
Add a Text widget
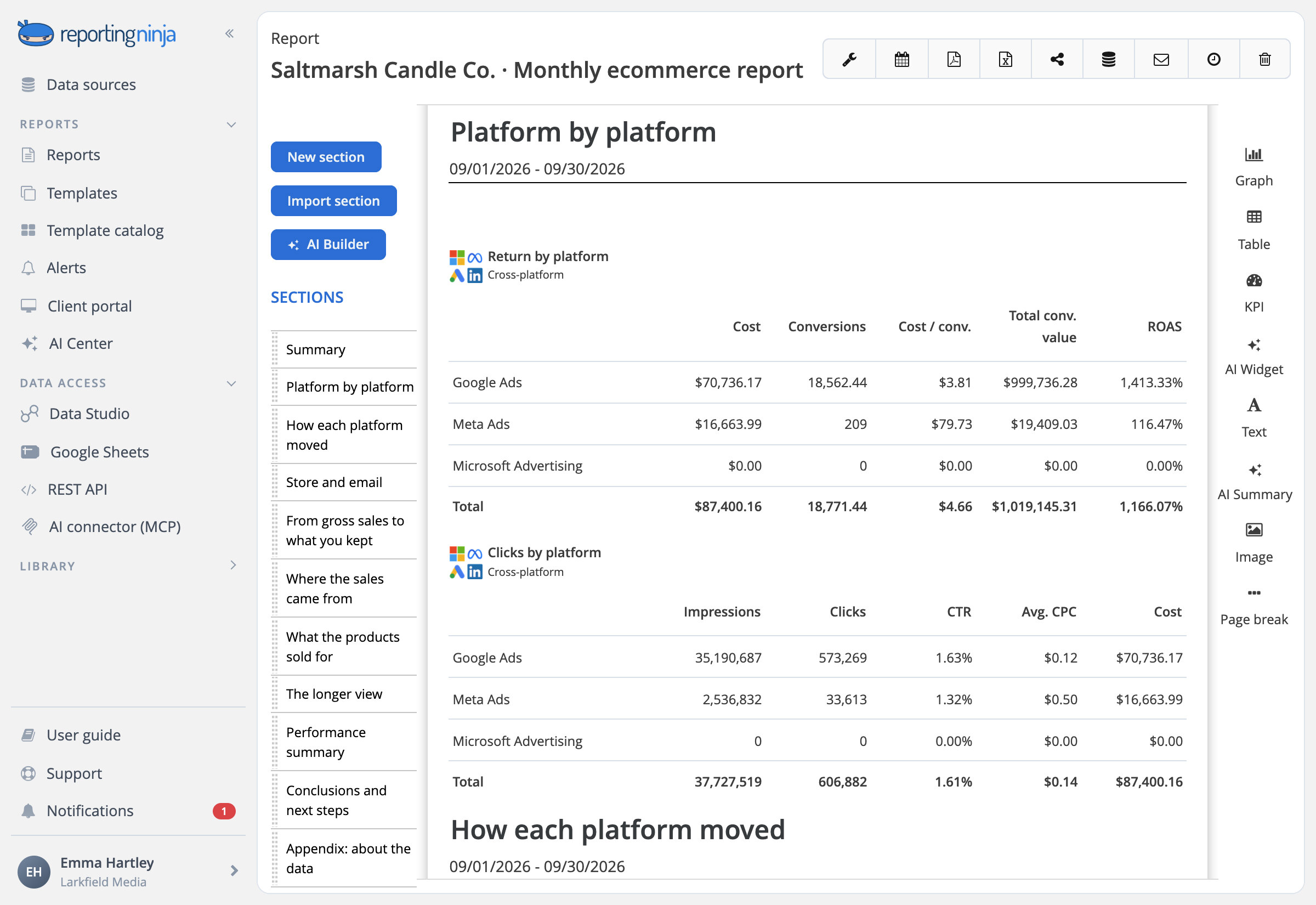(x=1253, y=418)
